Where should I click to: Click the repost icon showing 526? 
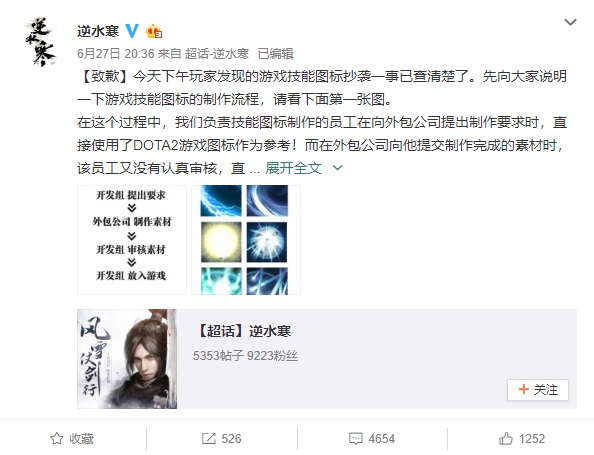coord(208,438)
